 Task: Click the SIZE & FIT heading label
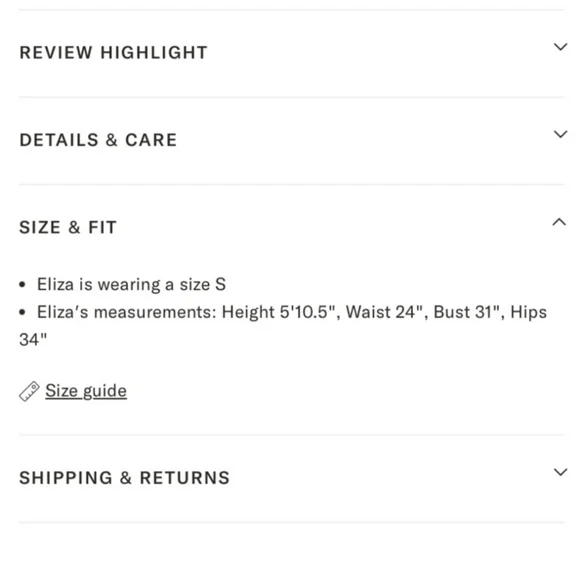68,228
